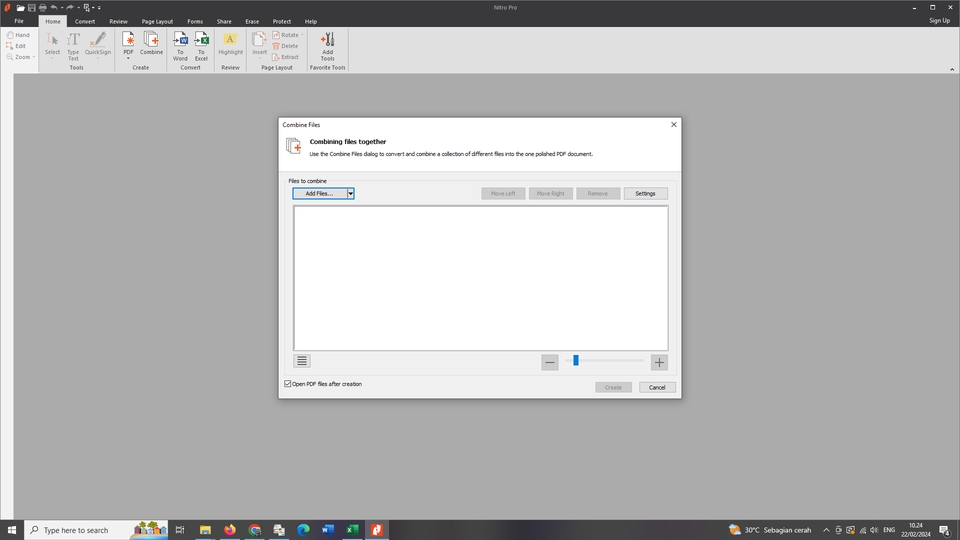This screenshot has width=960, height=540.
Task: Click the minus thumbnail size button
Action: pos(550,362)
